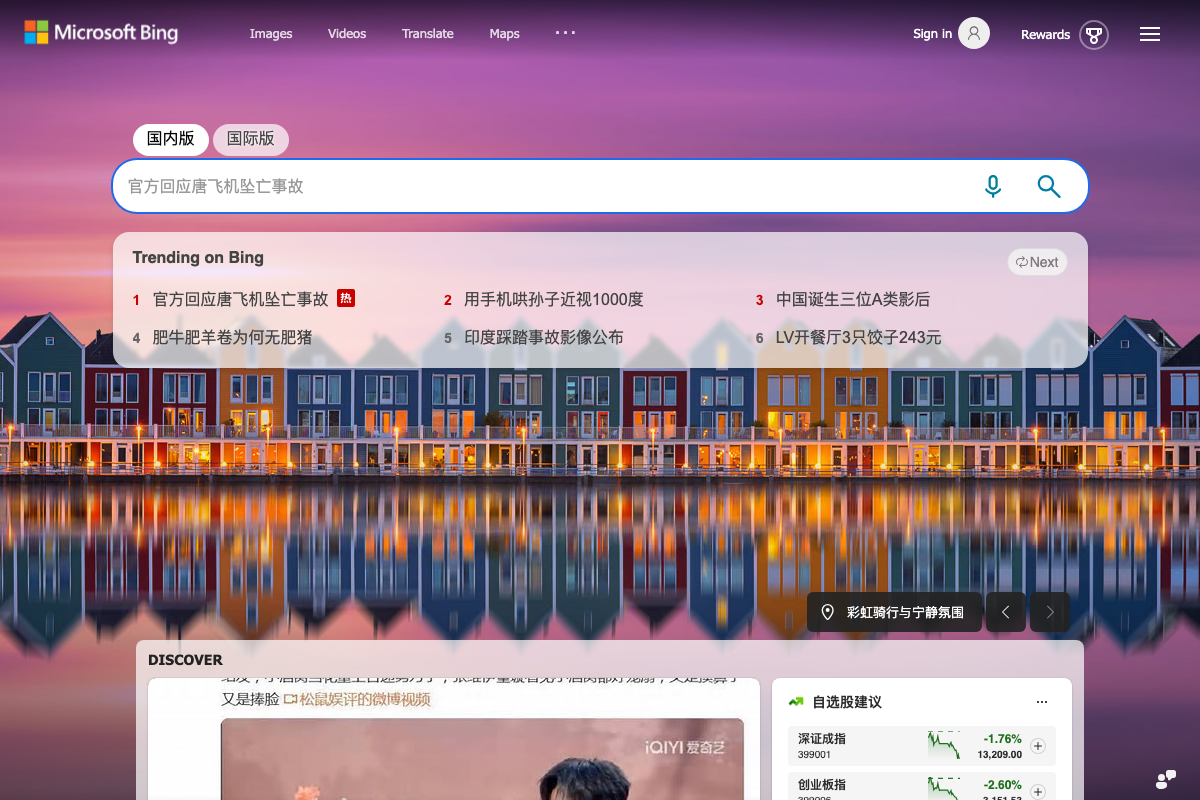
Task: Open the Images menu item
Action: pyautogui.click(x=271, y=34)
